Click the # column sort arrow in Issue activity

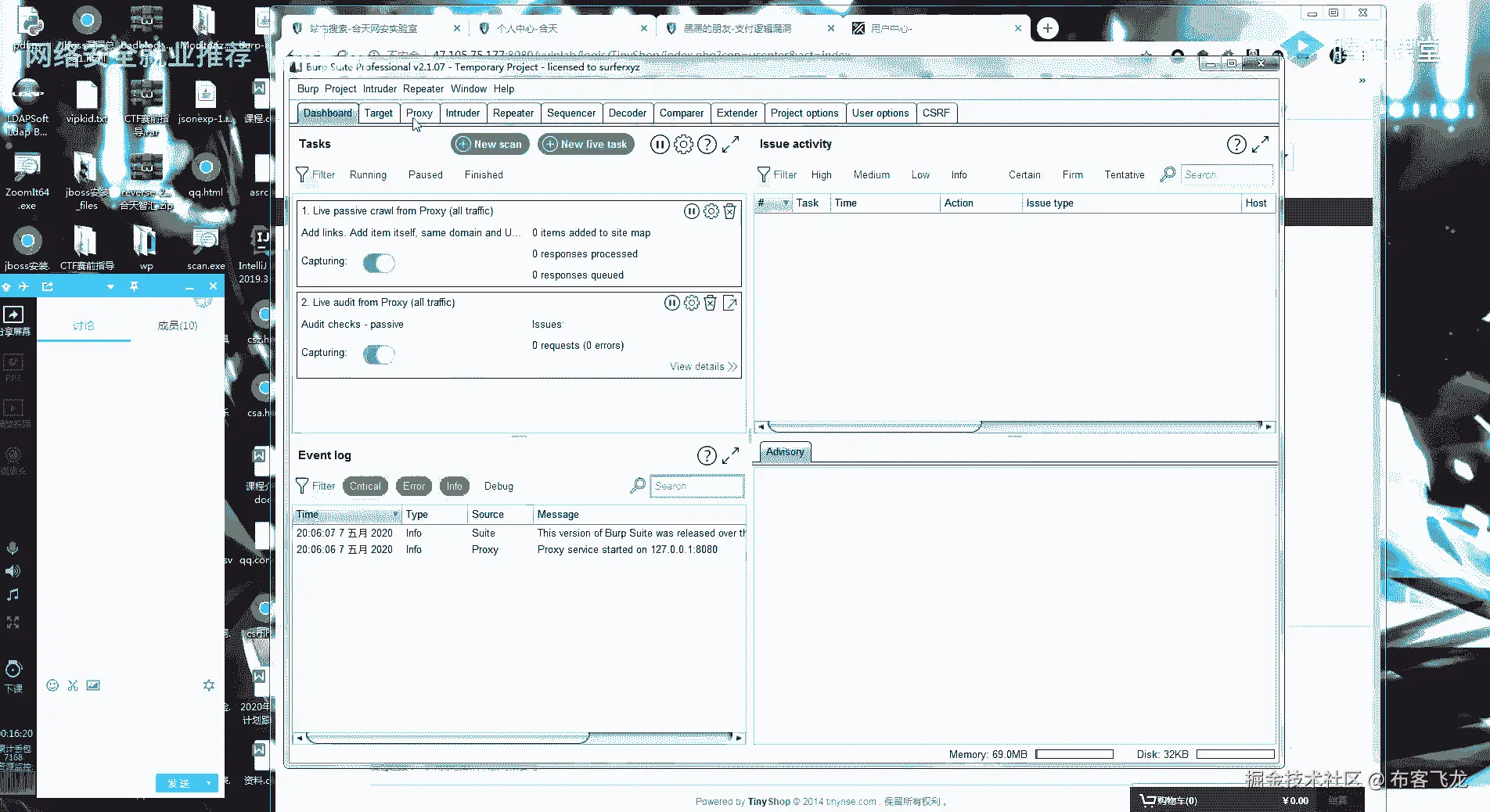click(786, 203)
